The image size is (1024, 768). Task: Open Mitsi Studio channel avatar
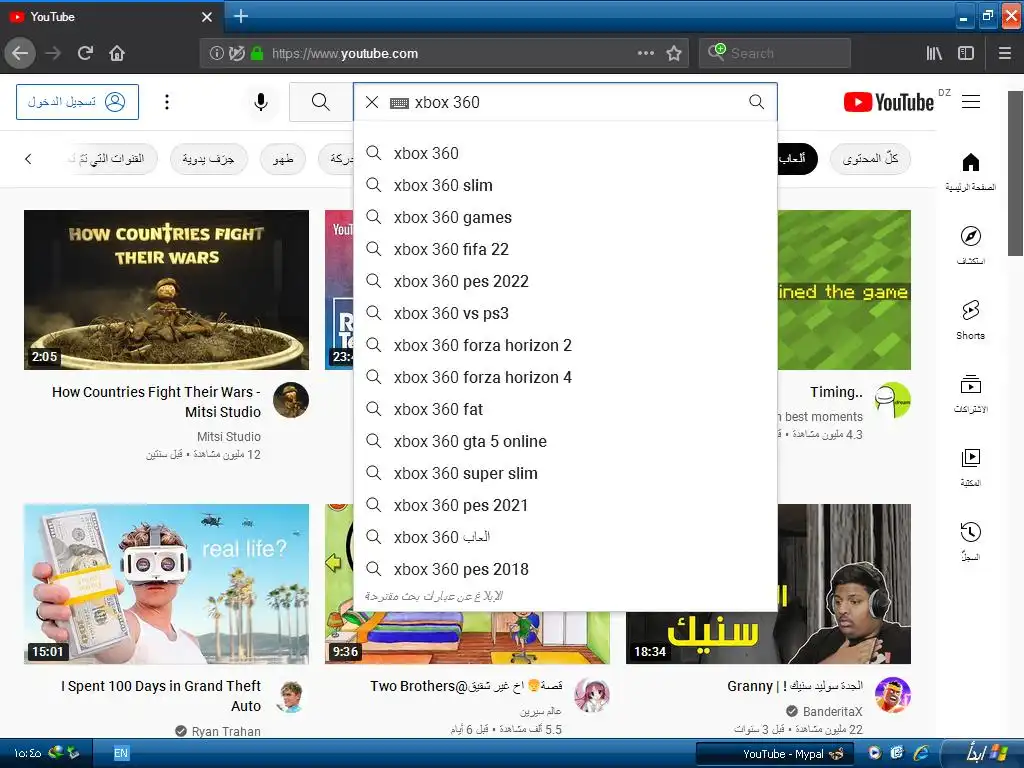(291, 400)
